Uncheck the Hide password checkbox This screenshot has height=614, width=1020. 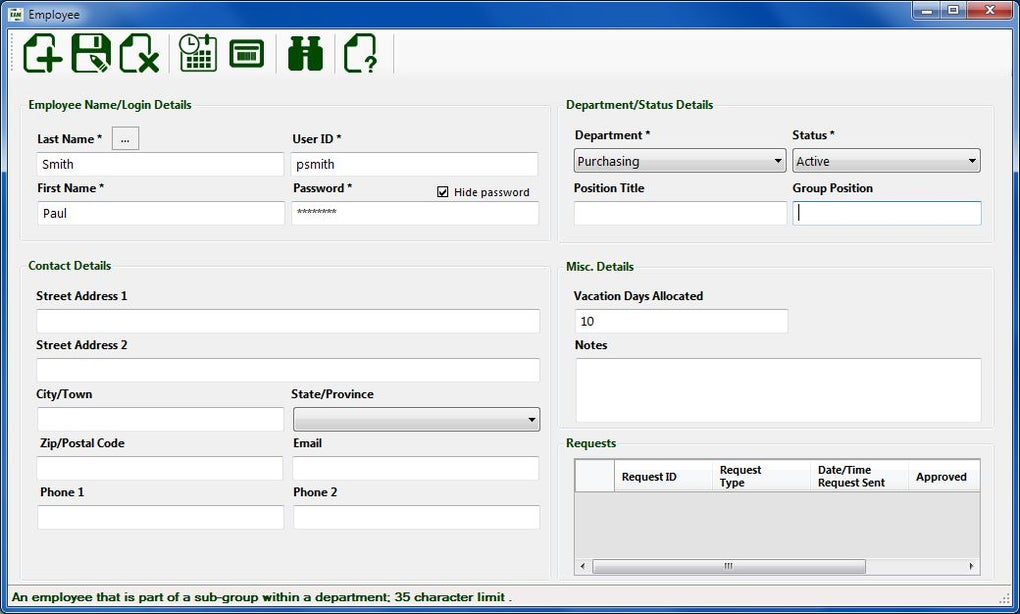coord(441,192)
